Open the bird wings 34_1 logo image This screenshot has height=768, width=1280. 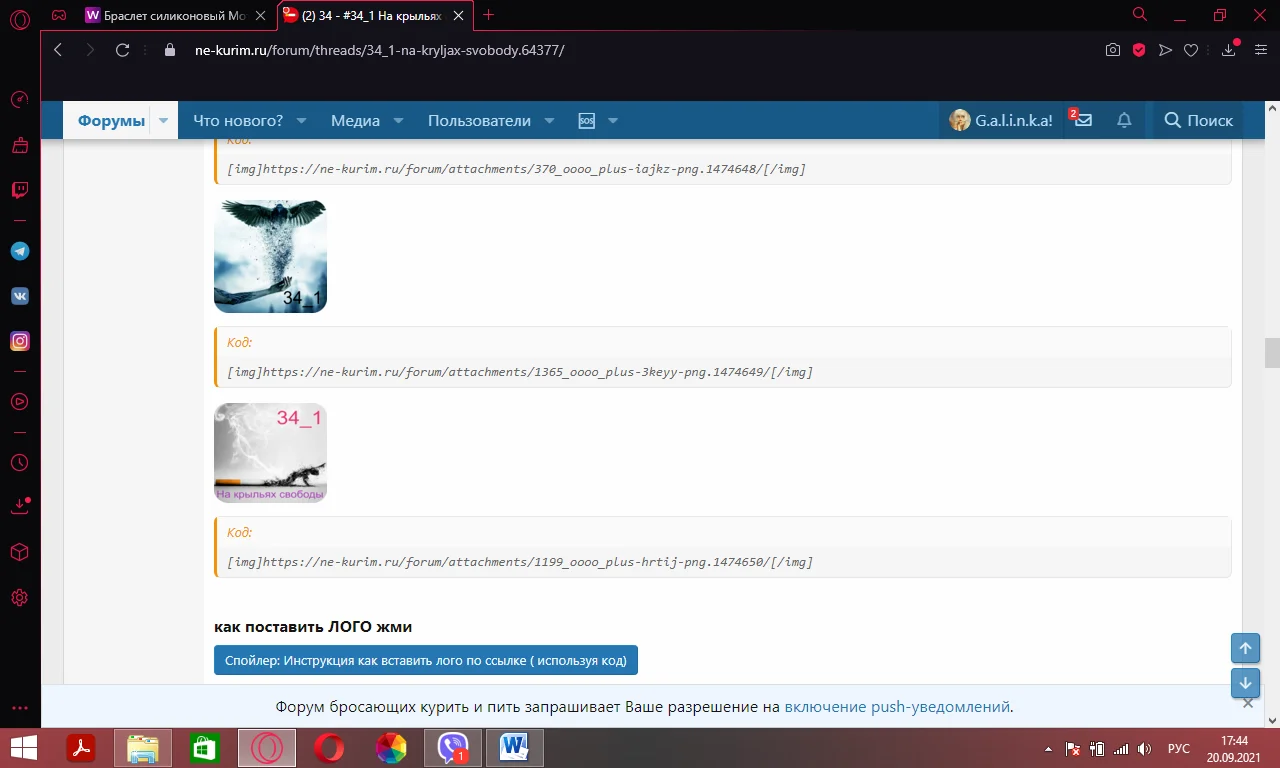[270, 256]
